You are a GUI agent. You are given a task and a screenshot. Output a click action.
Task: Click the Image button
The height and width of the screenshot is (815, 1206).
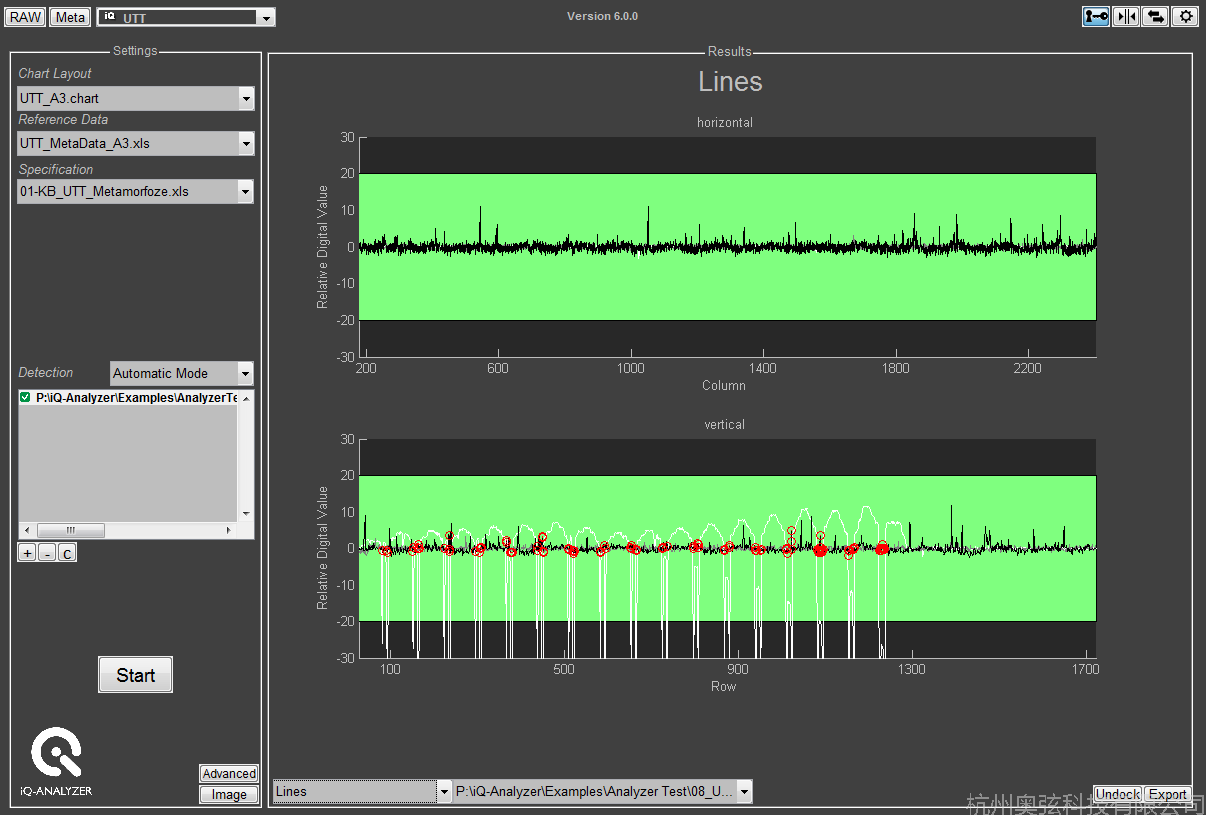pos(229,795)
